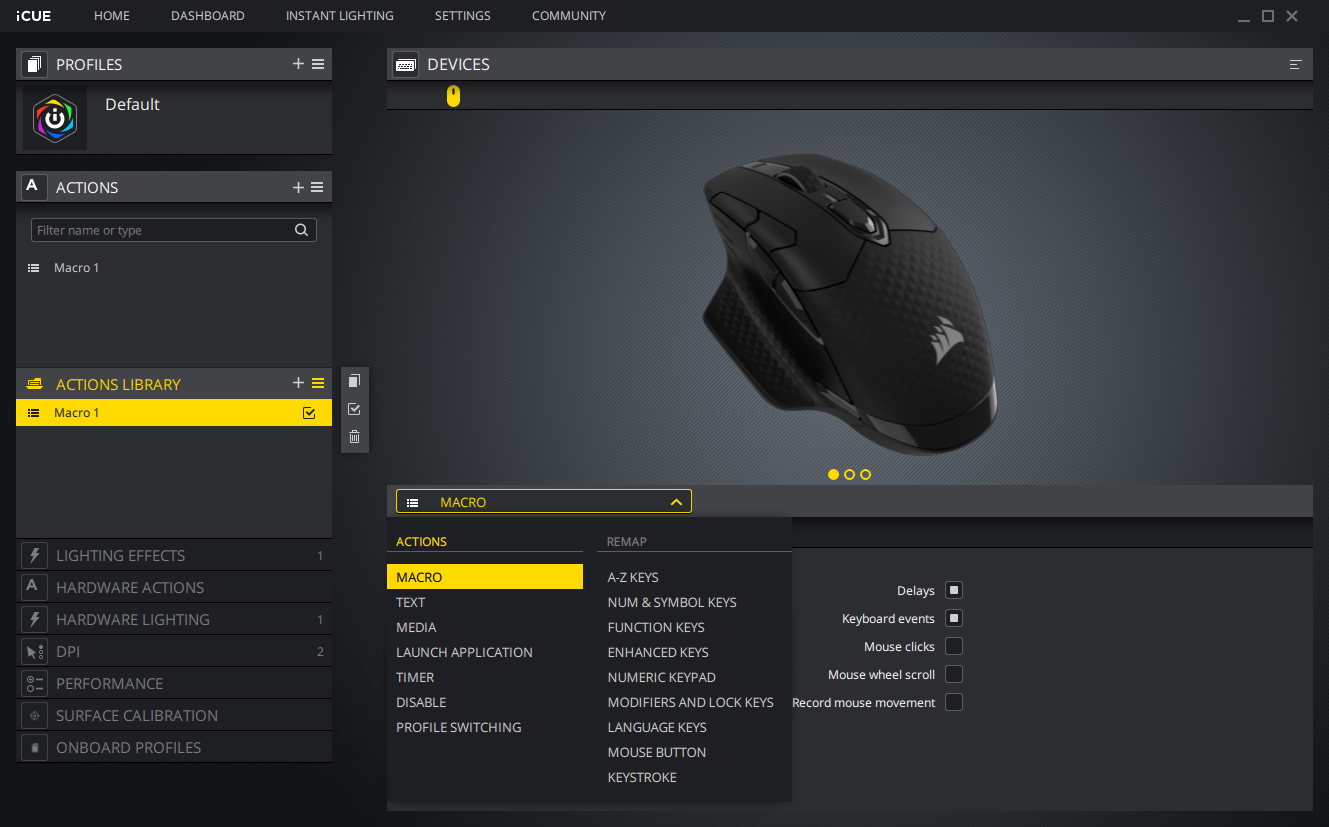Viewport: 1329px width, 827px height.
Task: Open the Actions panel hamburger menu
Action: pos(318,187)
